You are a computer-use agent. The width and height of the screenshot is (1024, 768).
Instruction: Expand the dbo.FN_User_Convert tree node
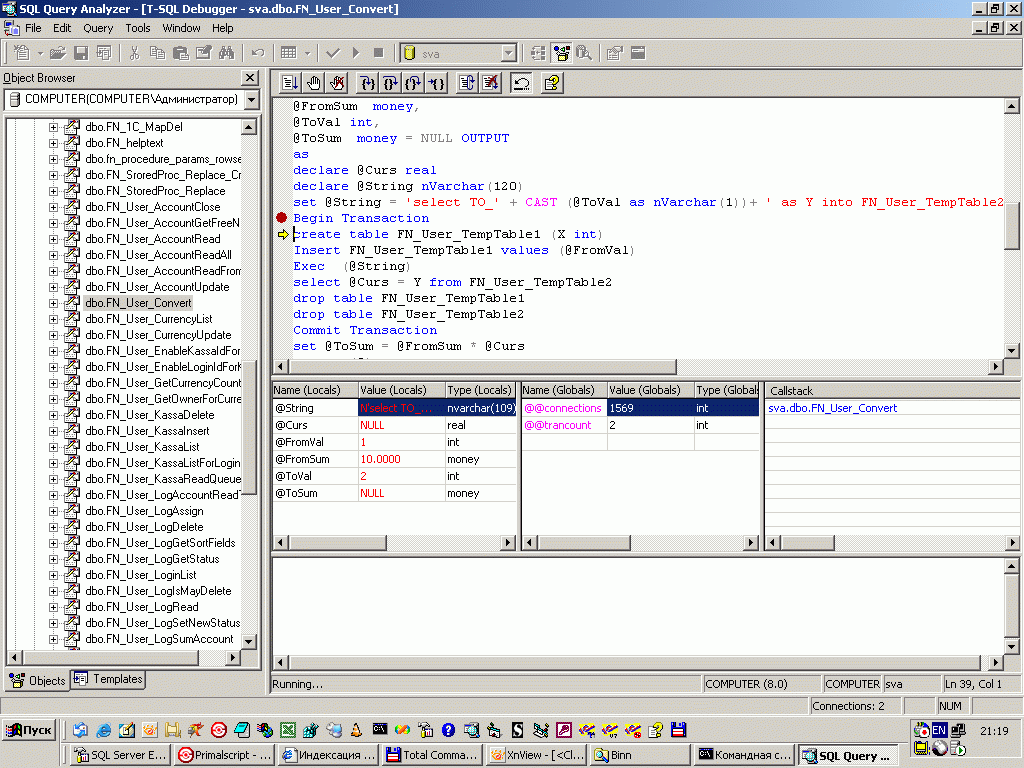(x=54, y=303)
